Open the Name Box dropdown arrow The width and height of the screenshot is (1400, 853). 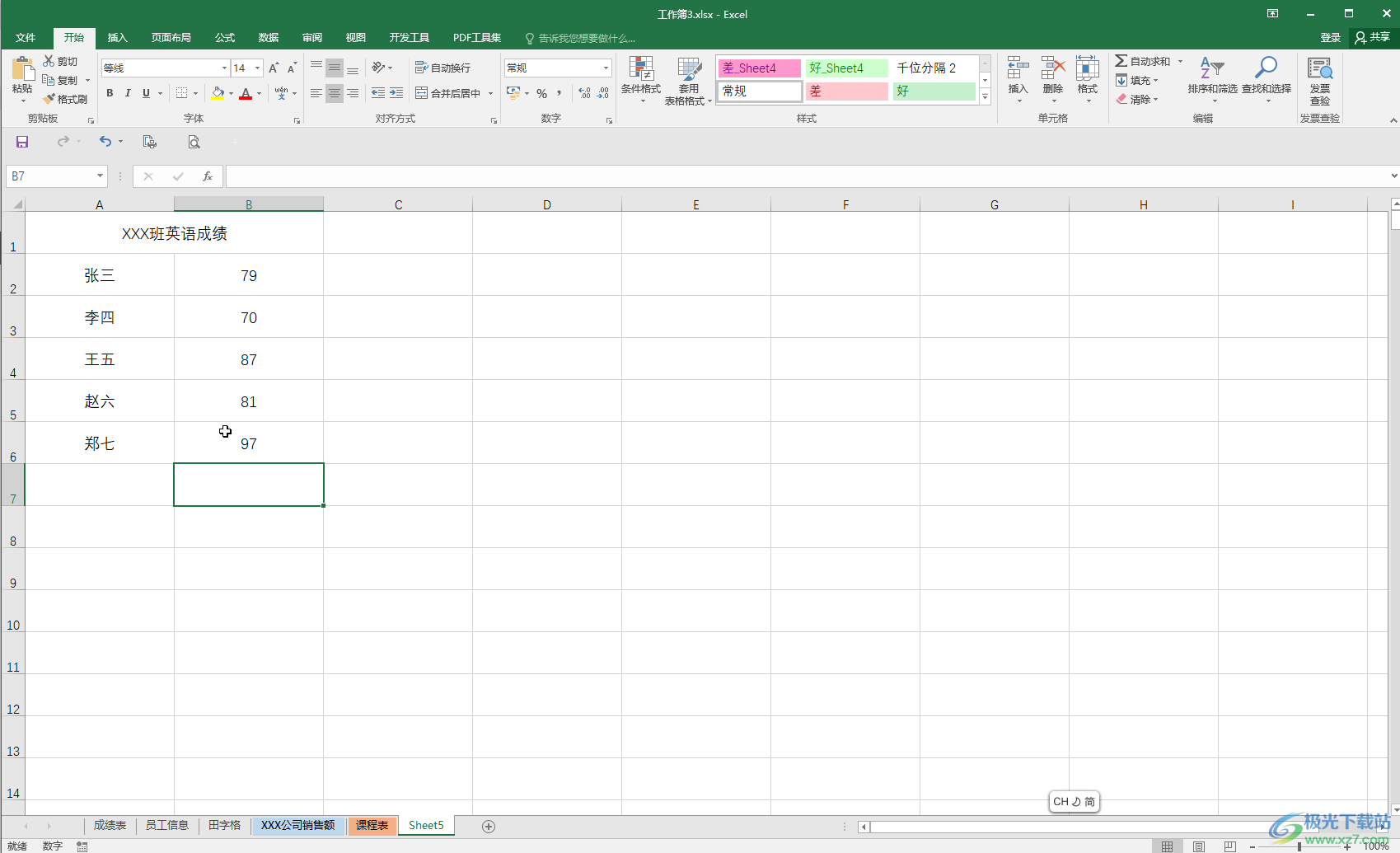(100, 176)
